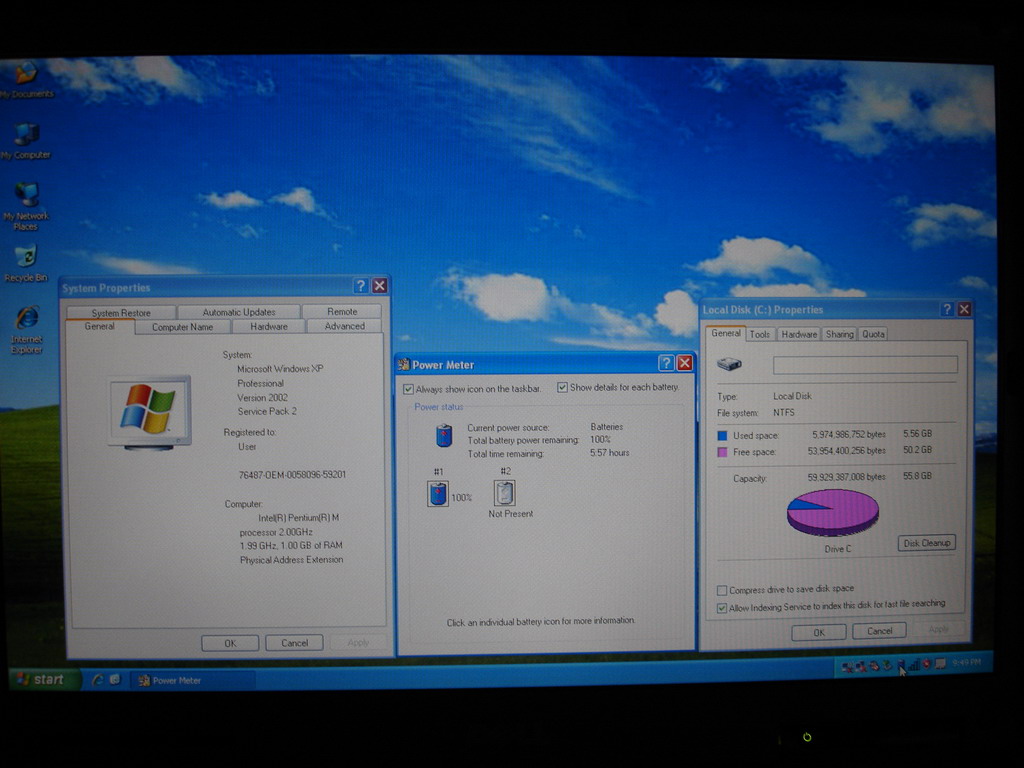Screen dimensions: 1024x768
Task: Close the Local Disk (C:) Properties window
Action: pos(964,309)
